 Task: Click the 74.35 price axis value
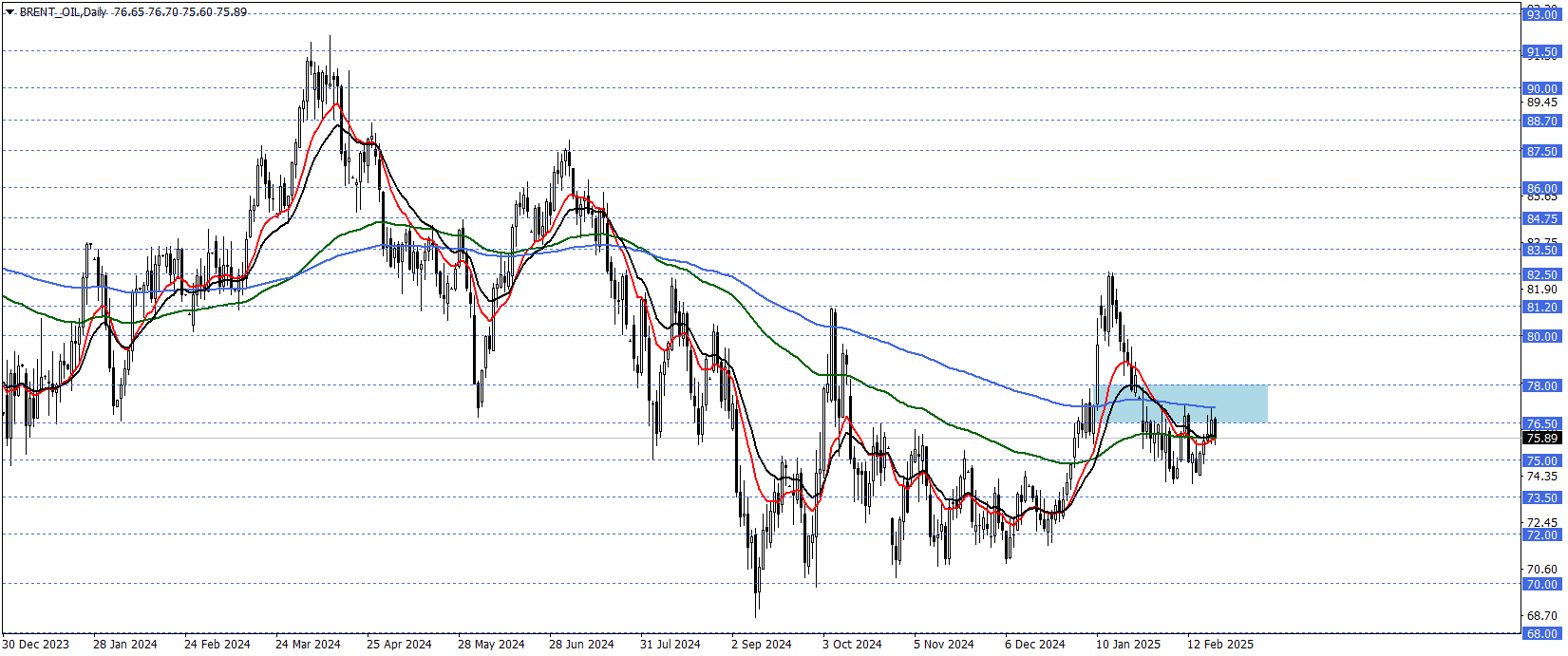(1542, 476)
